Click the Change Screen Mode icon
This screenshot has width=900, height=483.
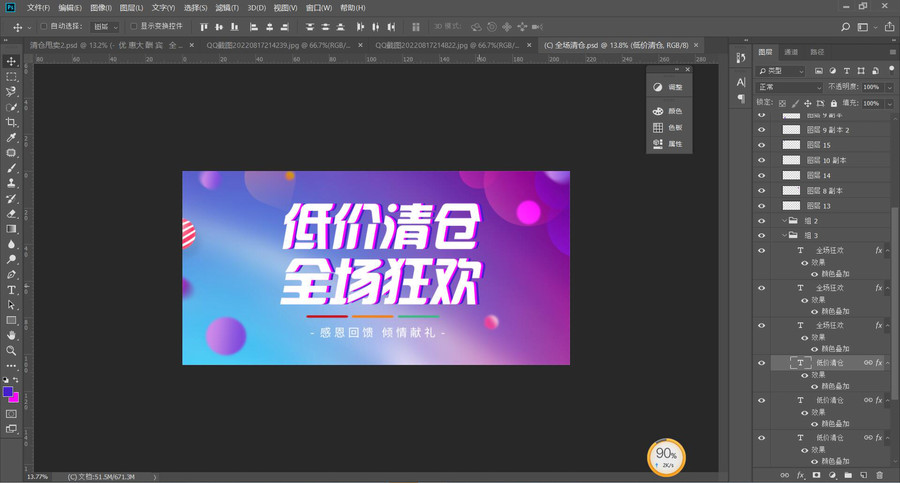(11, 428)
